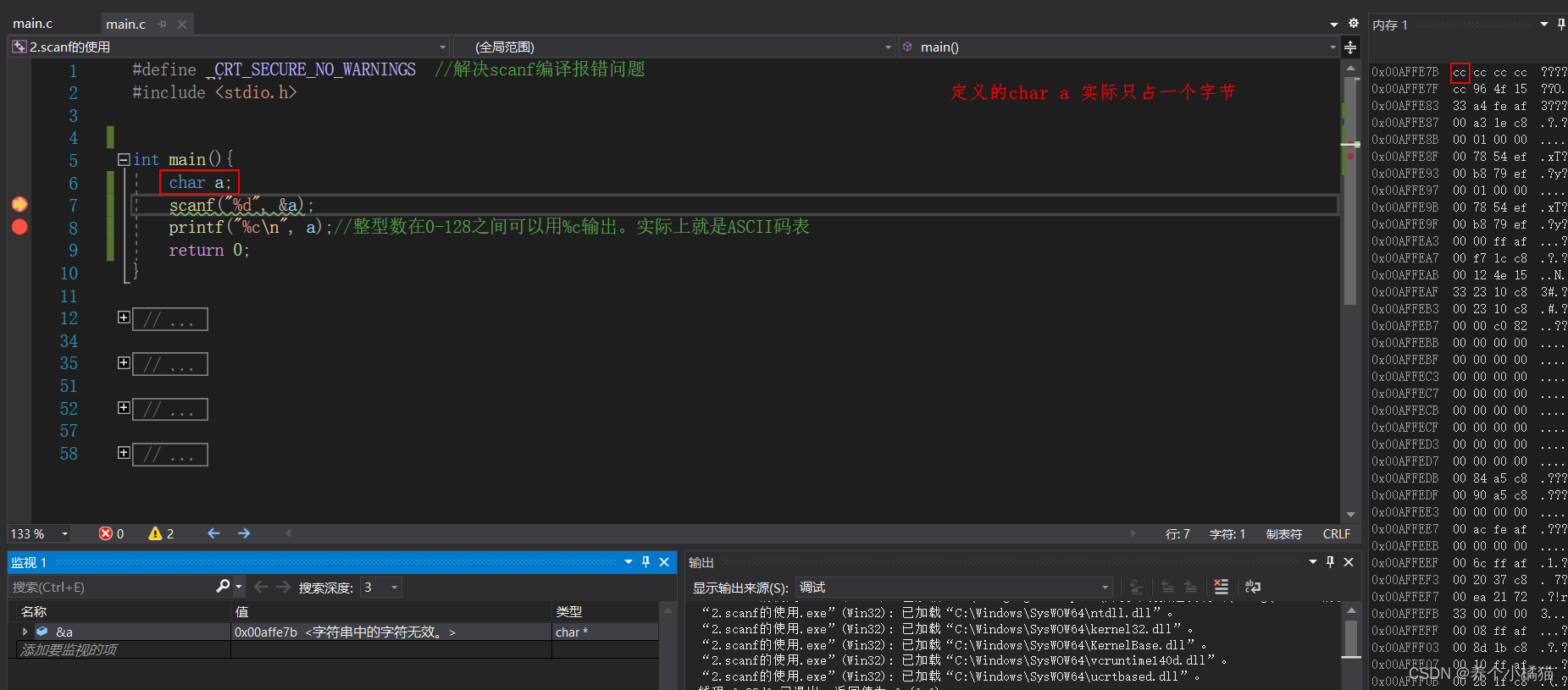Focus the watch search field 搜索(Ctrl+E)
Screen dimensions: 1568x690
112,587
